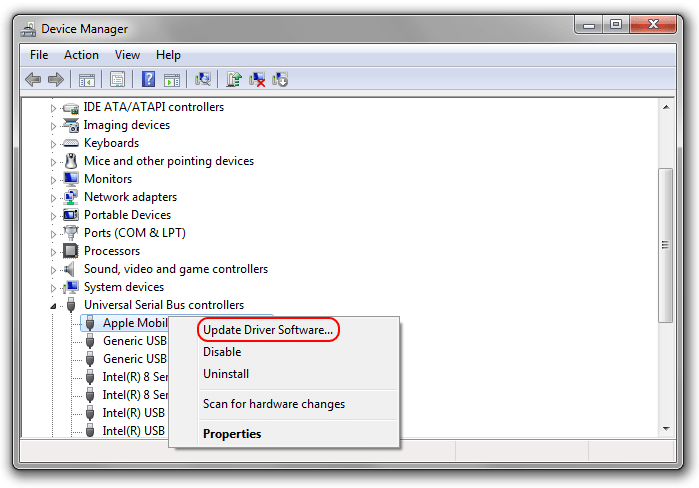Click the Network adapters icon

pos(71,197)
